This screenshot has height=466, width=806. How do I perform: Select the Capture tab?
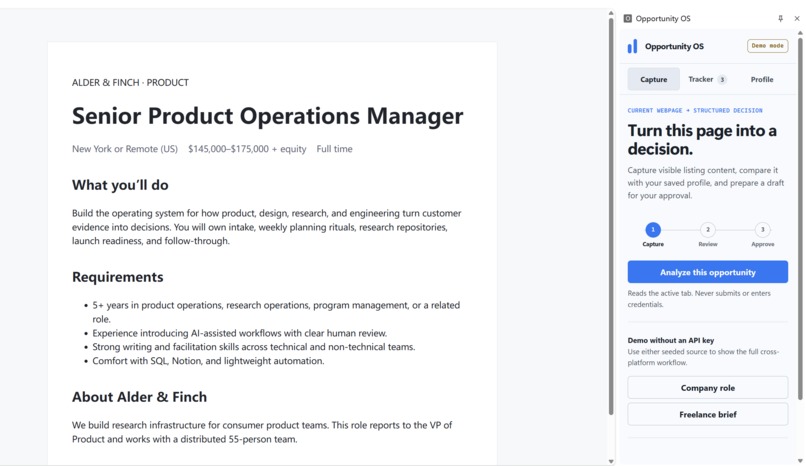tap(653, 79)
